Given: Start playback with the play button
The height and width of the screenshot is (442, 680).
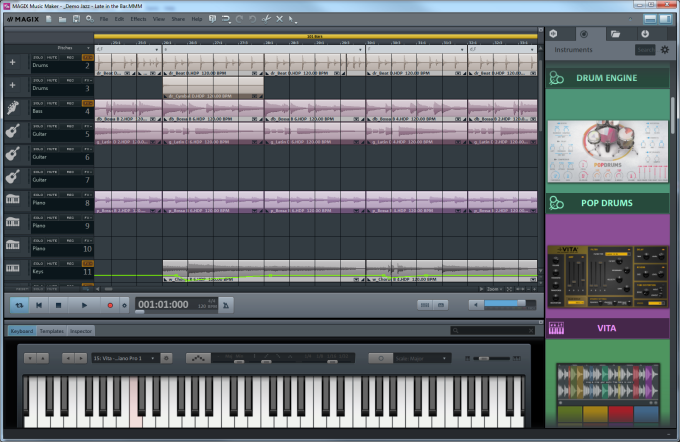Looking at the screenshot, I should [84, 305].
